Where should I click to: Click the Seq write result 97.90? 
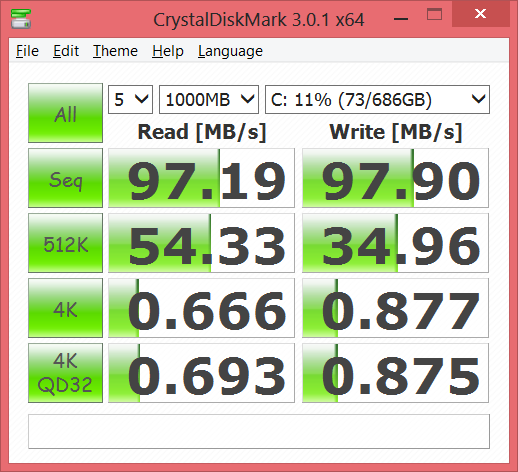(395, 178)
